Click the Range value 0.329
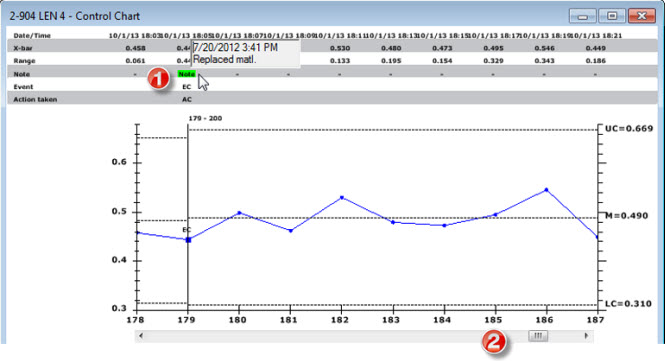The width and height of the screenshot is (665, 361). (x=493, y=61)
